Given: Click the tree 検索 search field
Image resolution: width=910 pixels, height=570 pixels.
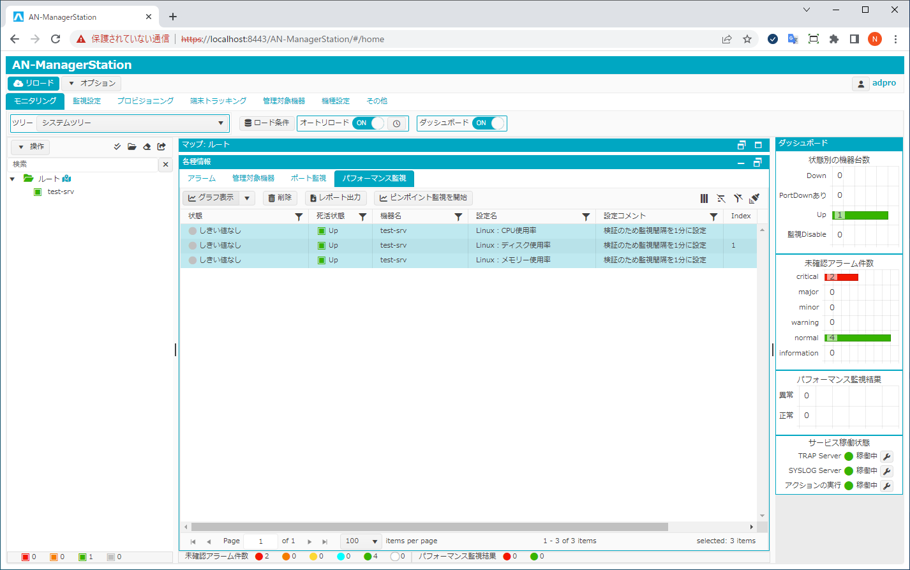Looking at the screenshot, I should coord(83,164).
